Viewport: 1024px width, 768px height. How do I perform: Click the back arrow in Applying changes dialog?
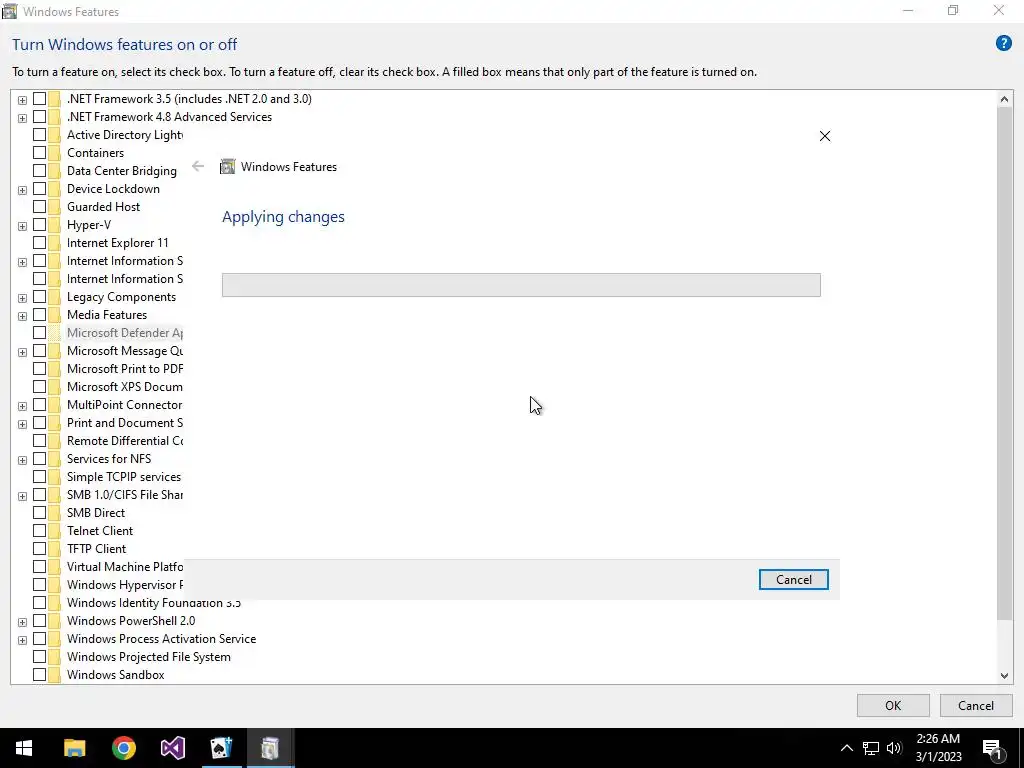(198, 167)
